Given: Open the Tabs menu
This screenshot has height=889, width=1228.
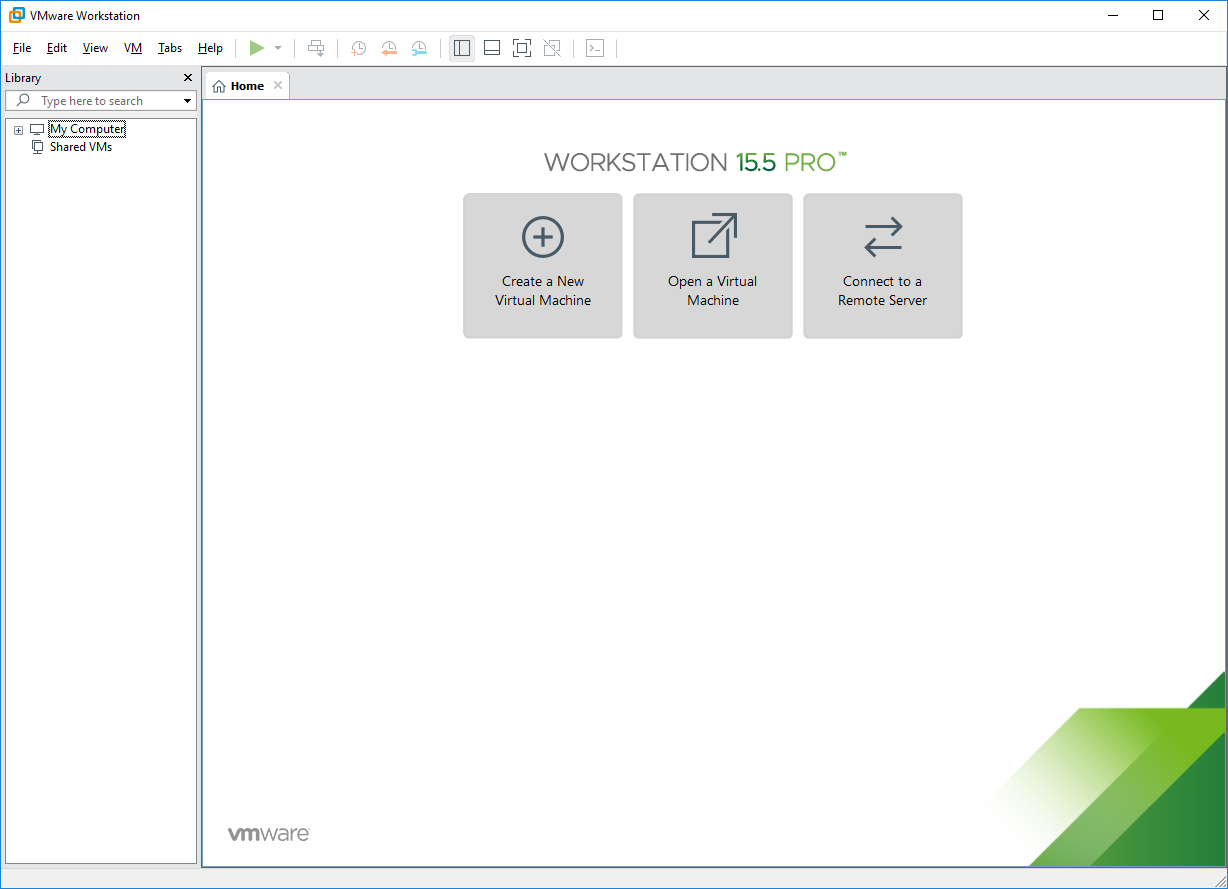Looking at the screenshot, I should [170, 48].
